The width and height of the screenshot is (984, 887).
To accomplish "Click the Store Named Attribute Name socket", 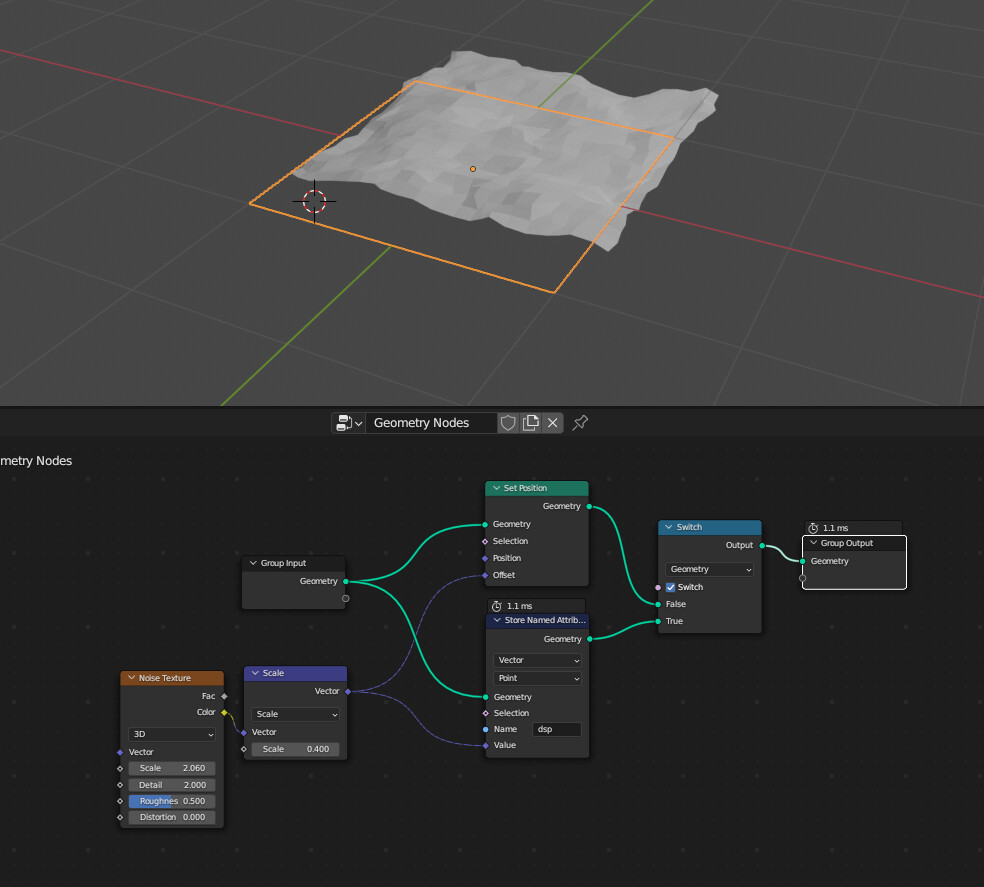I will pos(486,729).
